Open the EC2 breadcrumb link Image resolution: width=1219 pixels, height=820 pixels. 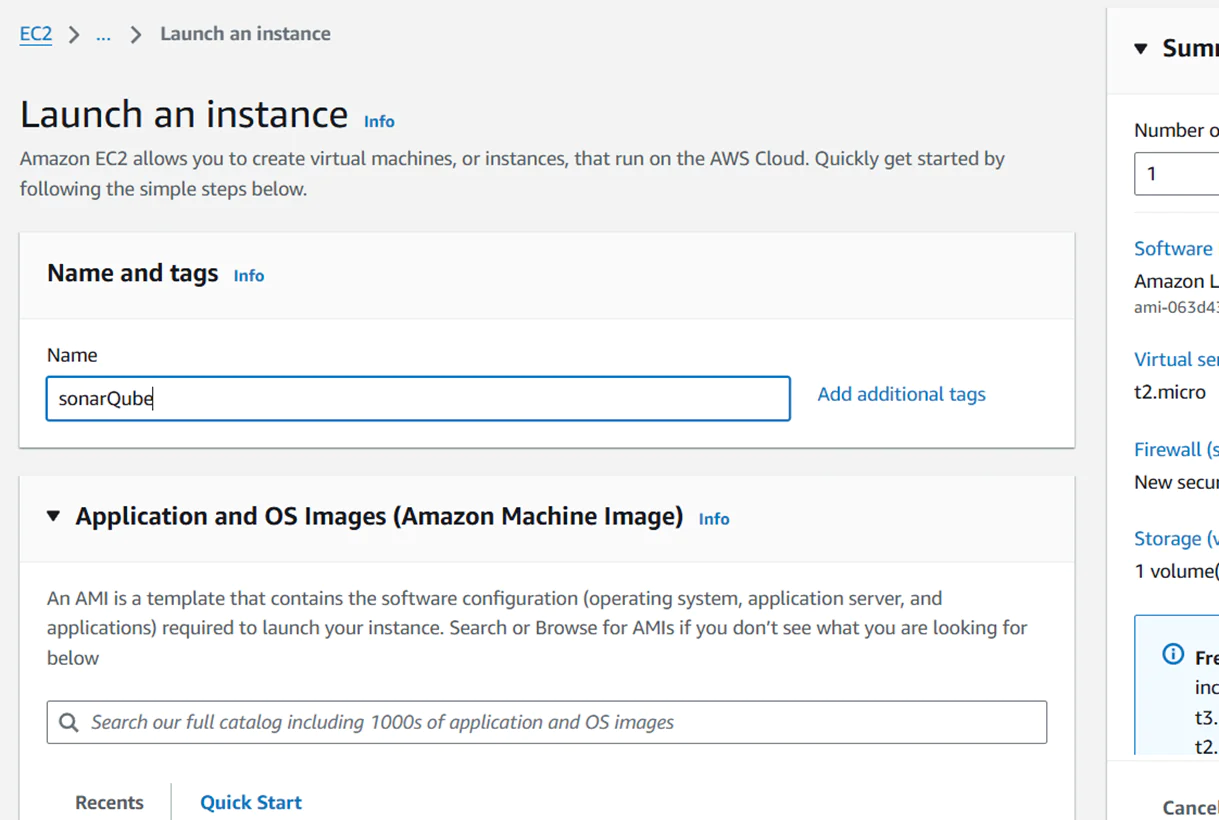[x=36, y=34]
